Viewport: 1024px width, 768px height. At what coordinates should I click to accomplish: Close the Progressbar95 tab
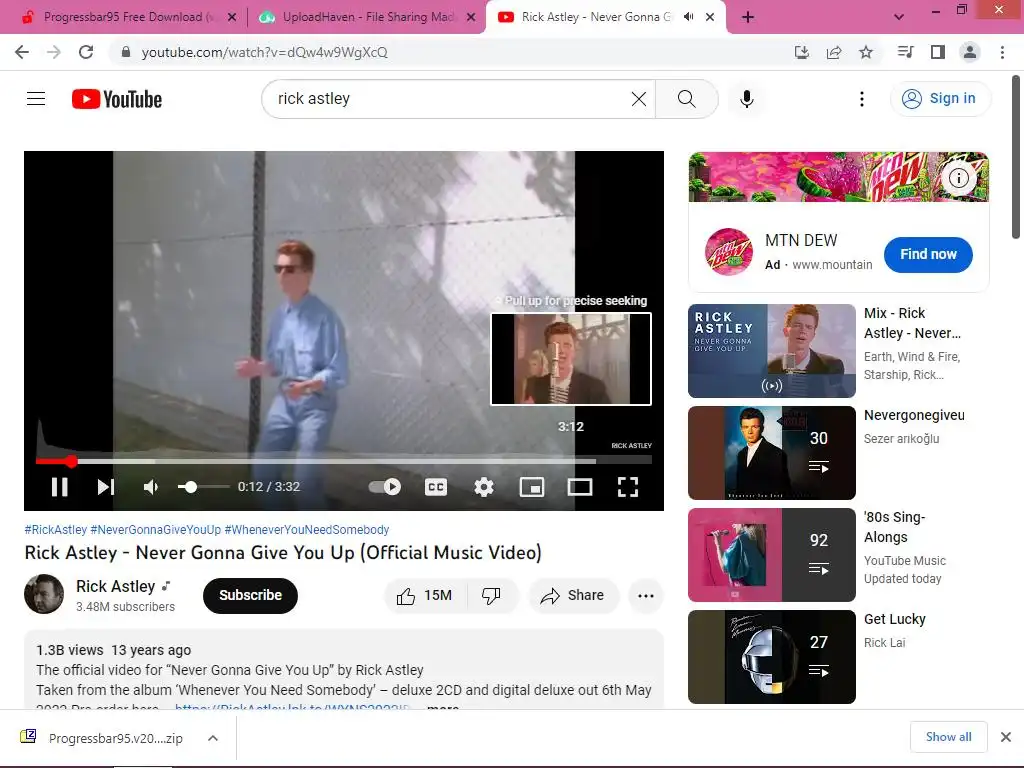pyautogui.click(x=232, y=17)
